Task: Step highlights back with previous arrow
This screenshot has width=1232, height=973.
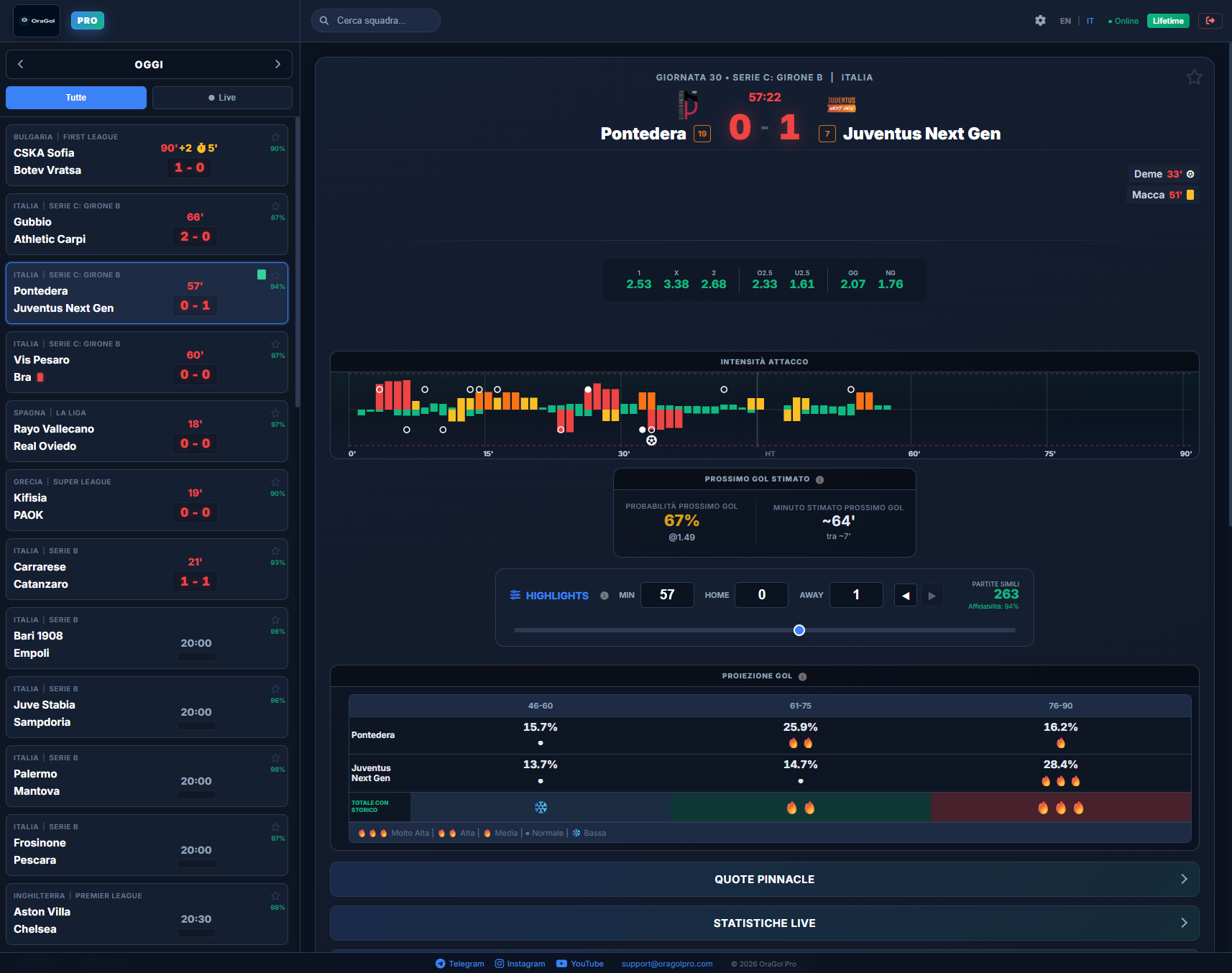Action: point(905,596)
